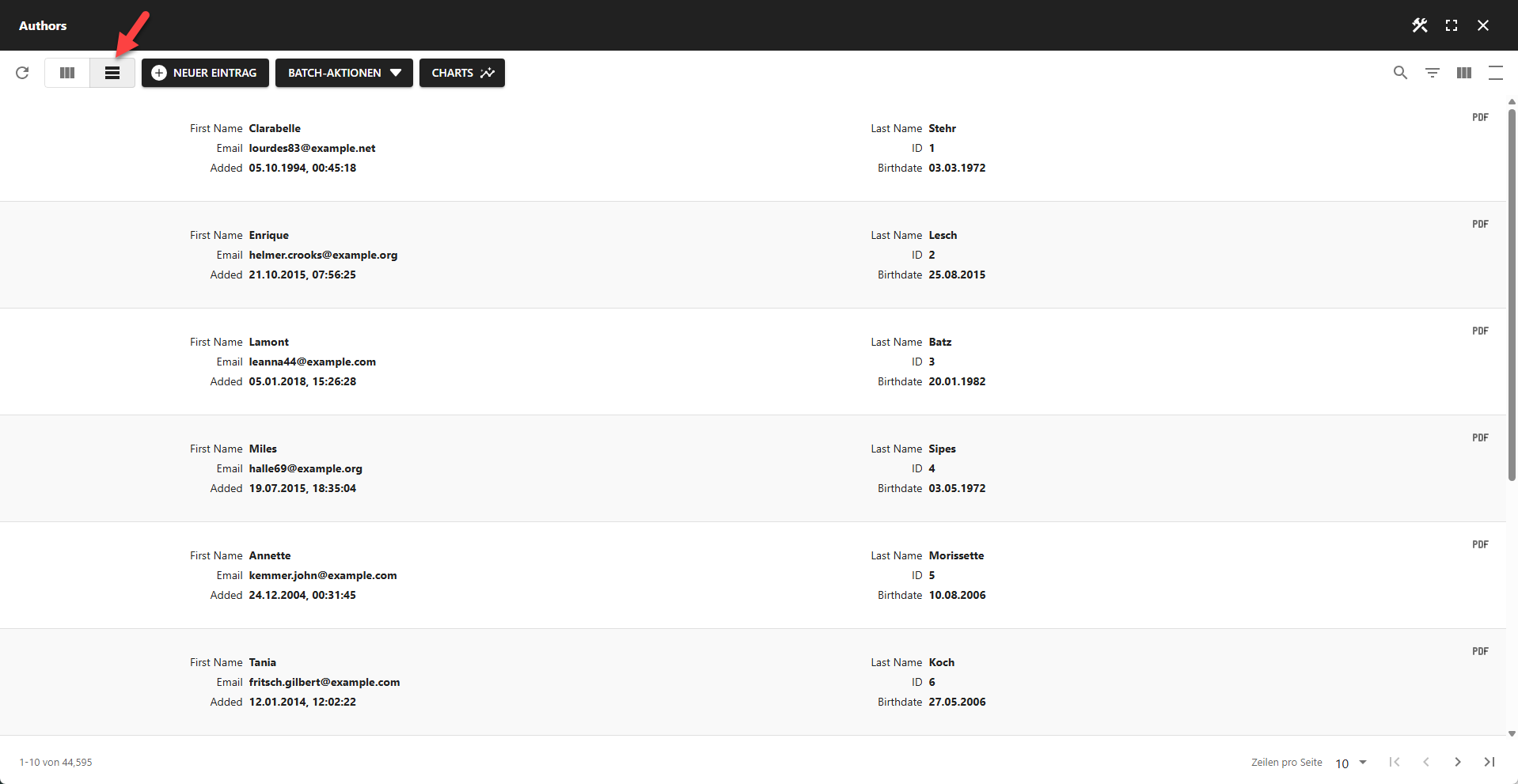Screen dimensions: 1518x784
Task: Switch to grid column view
Action: (66, 73)
